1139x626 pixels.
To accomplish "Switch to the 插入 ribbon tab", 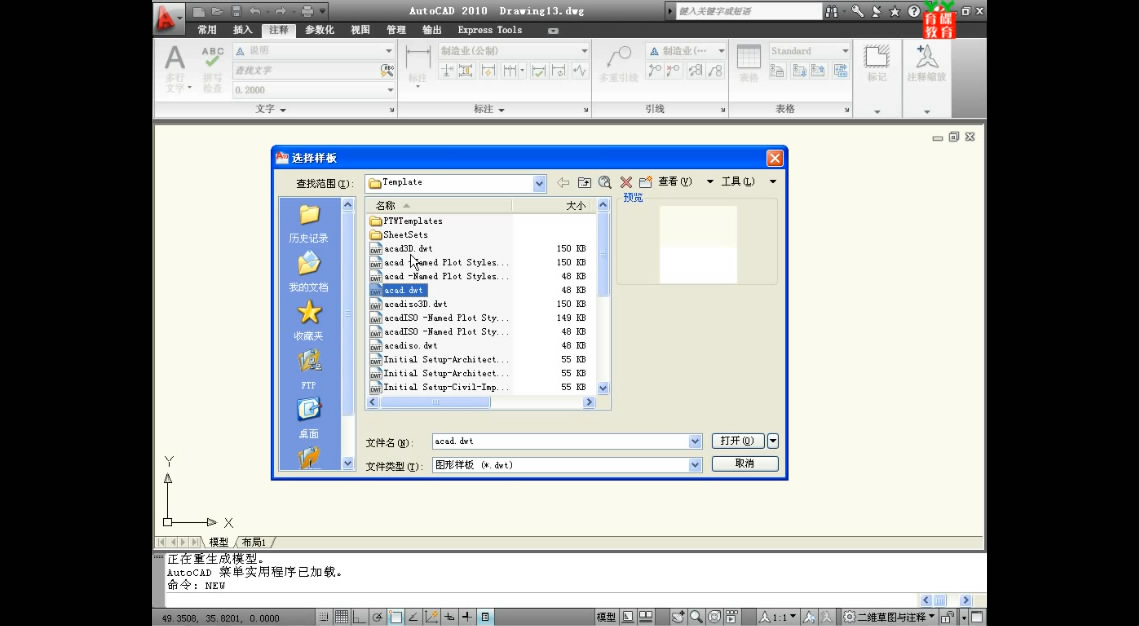I will pos(243,30).
